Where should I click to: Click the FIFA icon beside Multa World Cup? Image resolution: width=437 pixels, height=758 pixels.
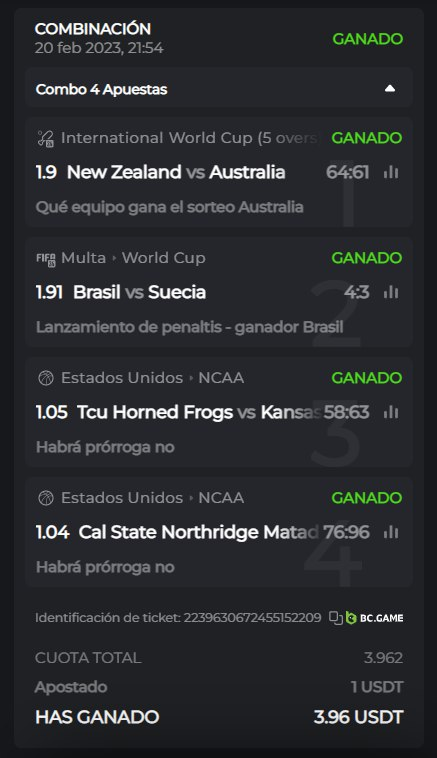pyautogui.click(x=45, y=259)
